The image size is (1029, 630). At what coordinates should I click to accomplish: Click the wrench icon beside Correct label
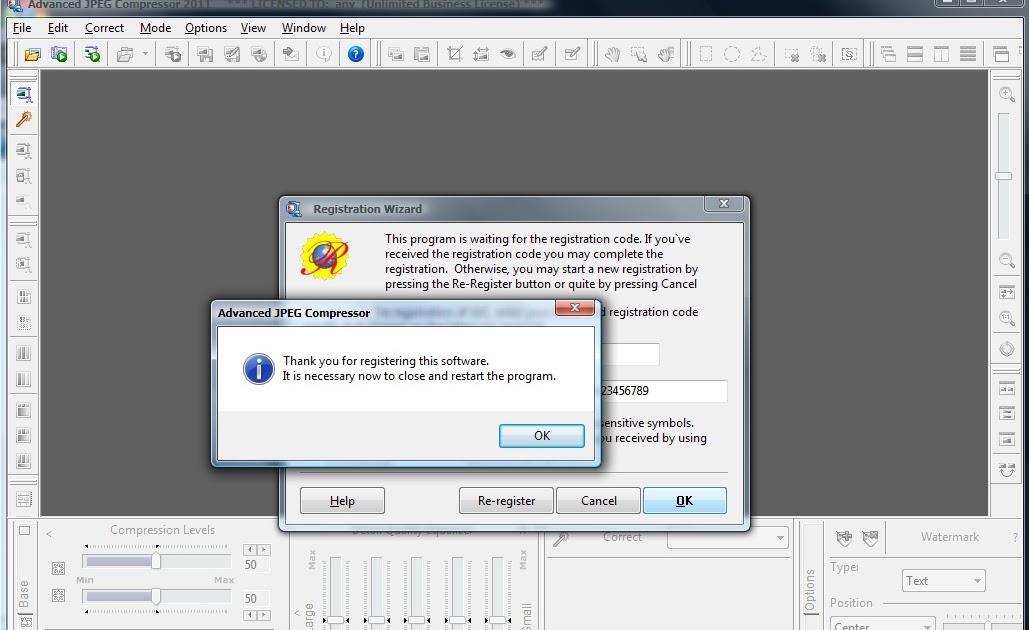click(x=560, y=539)
